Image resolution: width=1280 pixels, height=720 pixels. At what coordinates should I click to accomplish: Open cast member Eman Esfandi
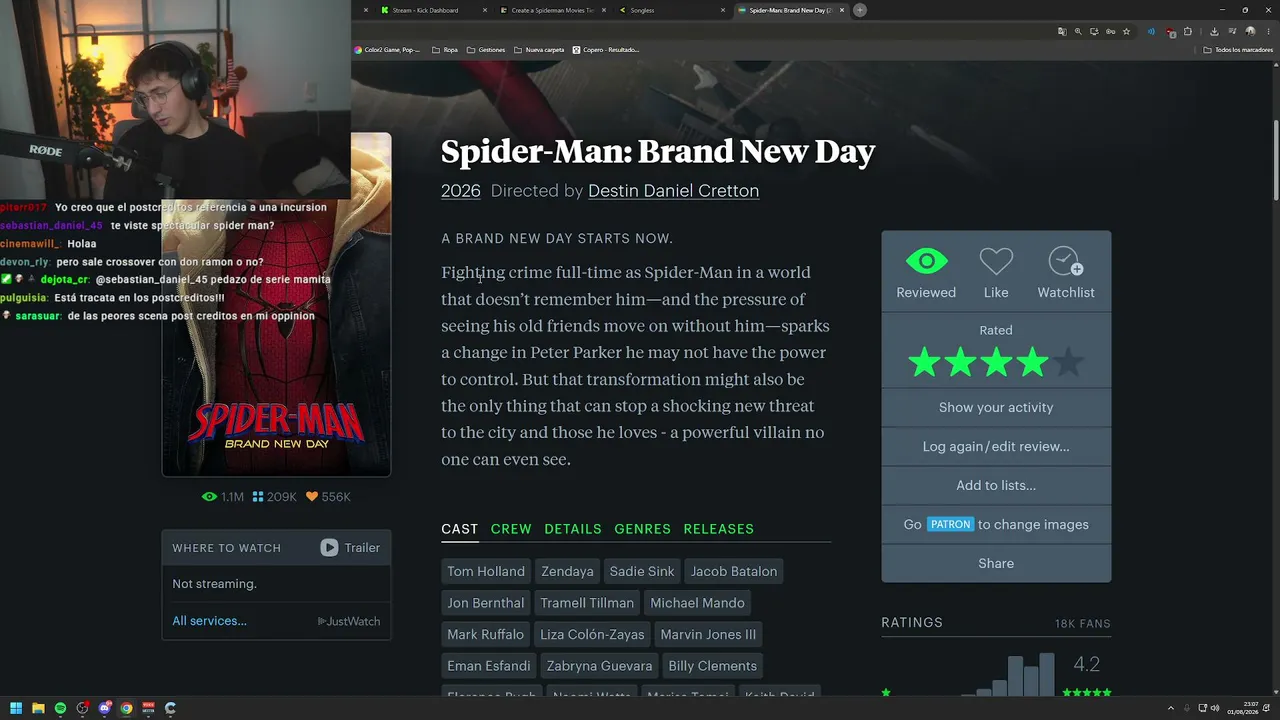click(489, 666)
